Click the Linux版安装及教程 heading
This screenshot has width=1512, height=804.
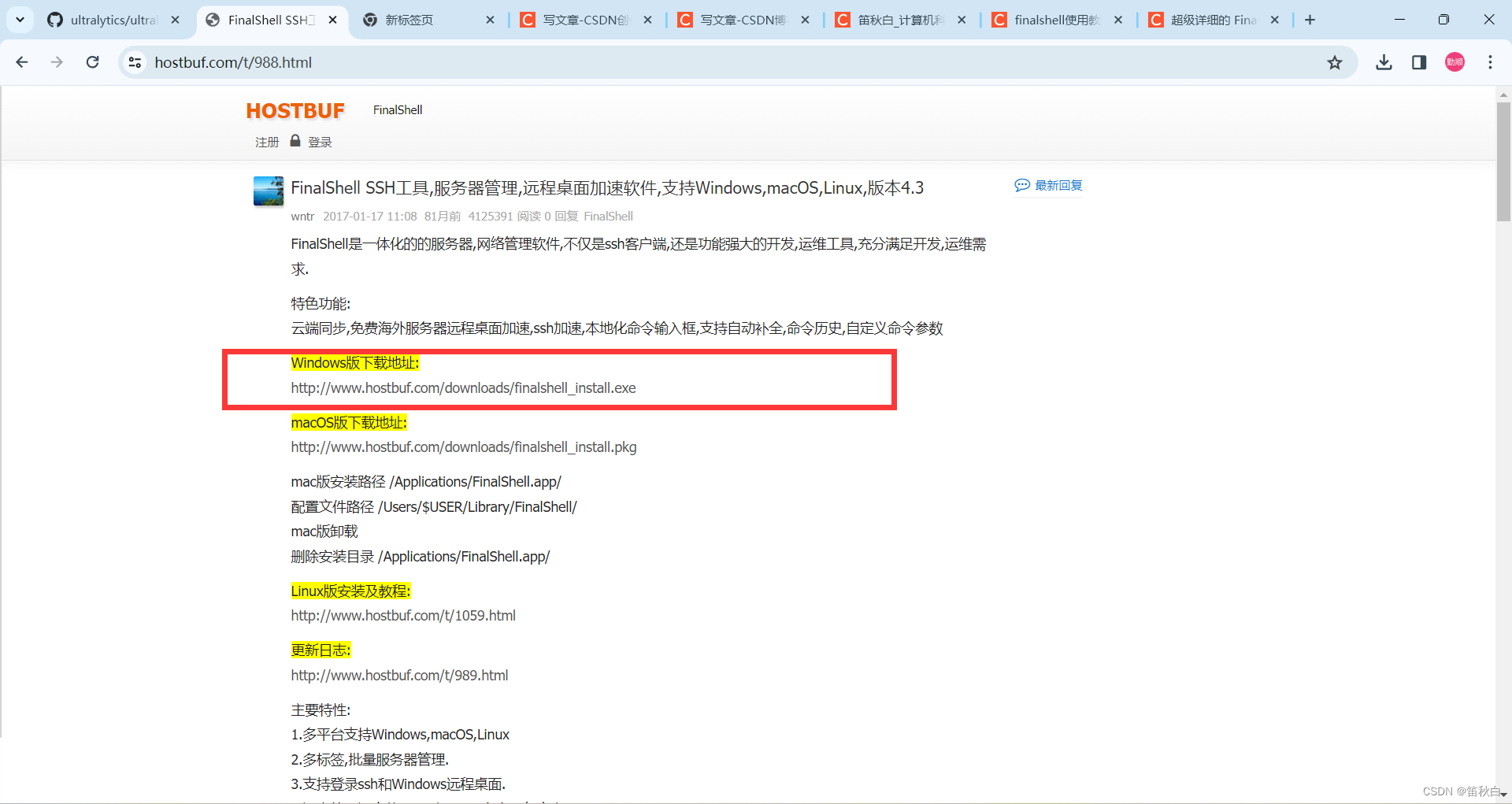[x=350, y=591]
